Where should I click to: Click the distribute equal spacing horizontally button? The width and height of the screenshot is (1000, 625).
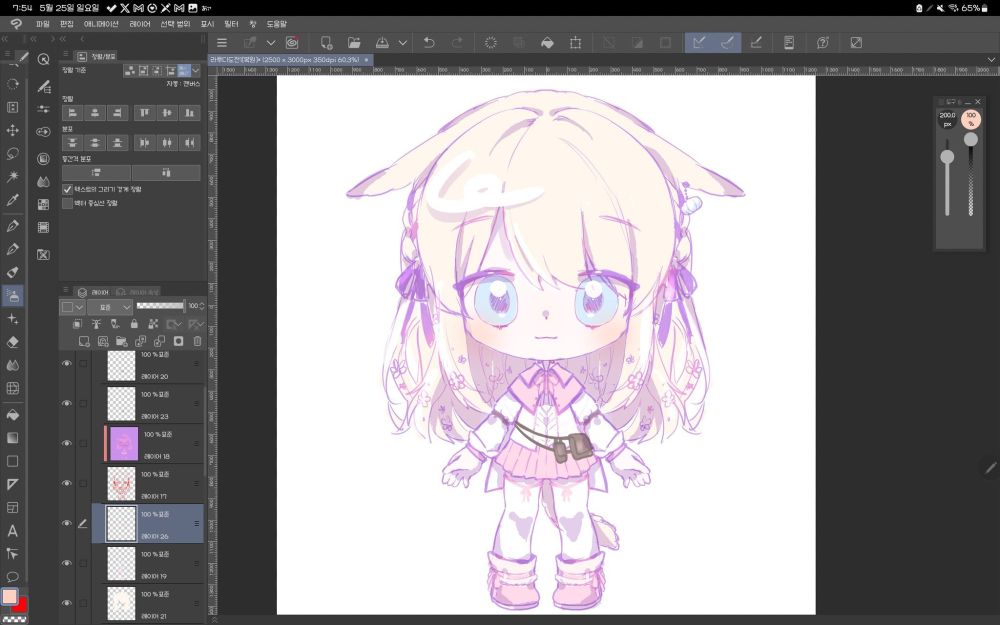tap(166, 172)
